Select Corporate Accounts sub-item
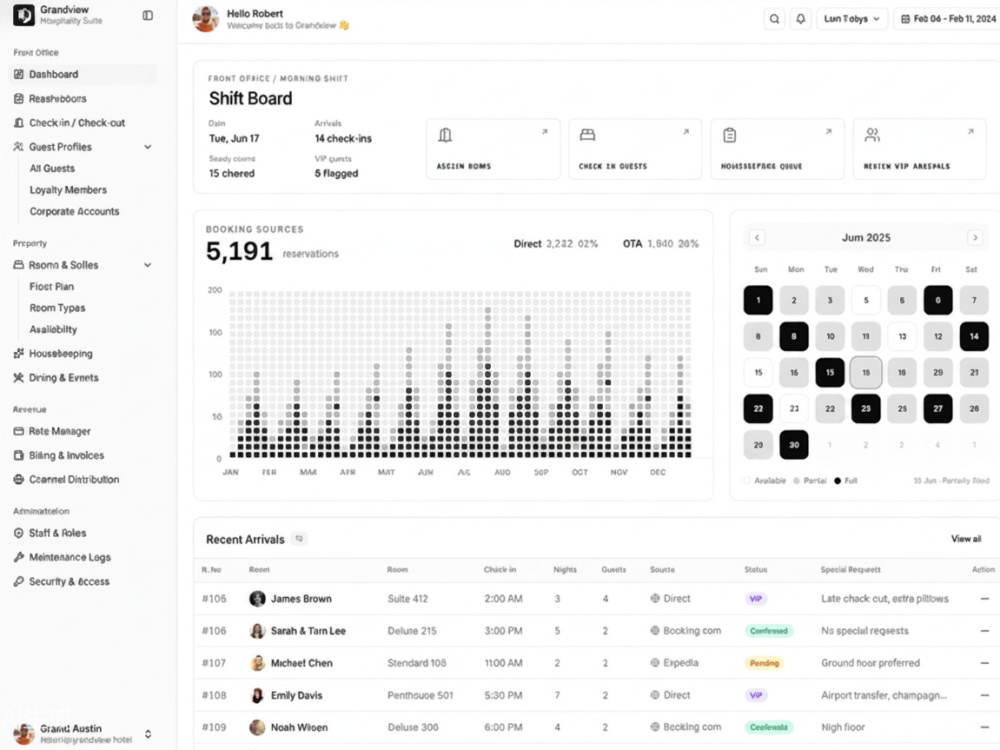The height and width of the screenshot is (750, 1000). (75, 211)
